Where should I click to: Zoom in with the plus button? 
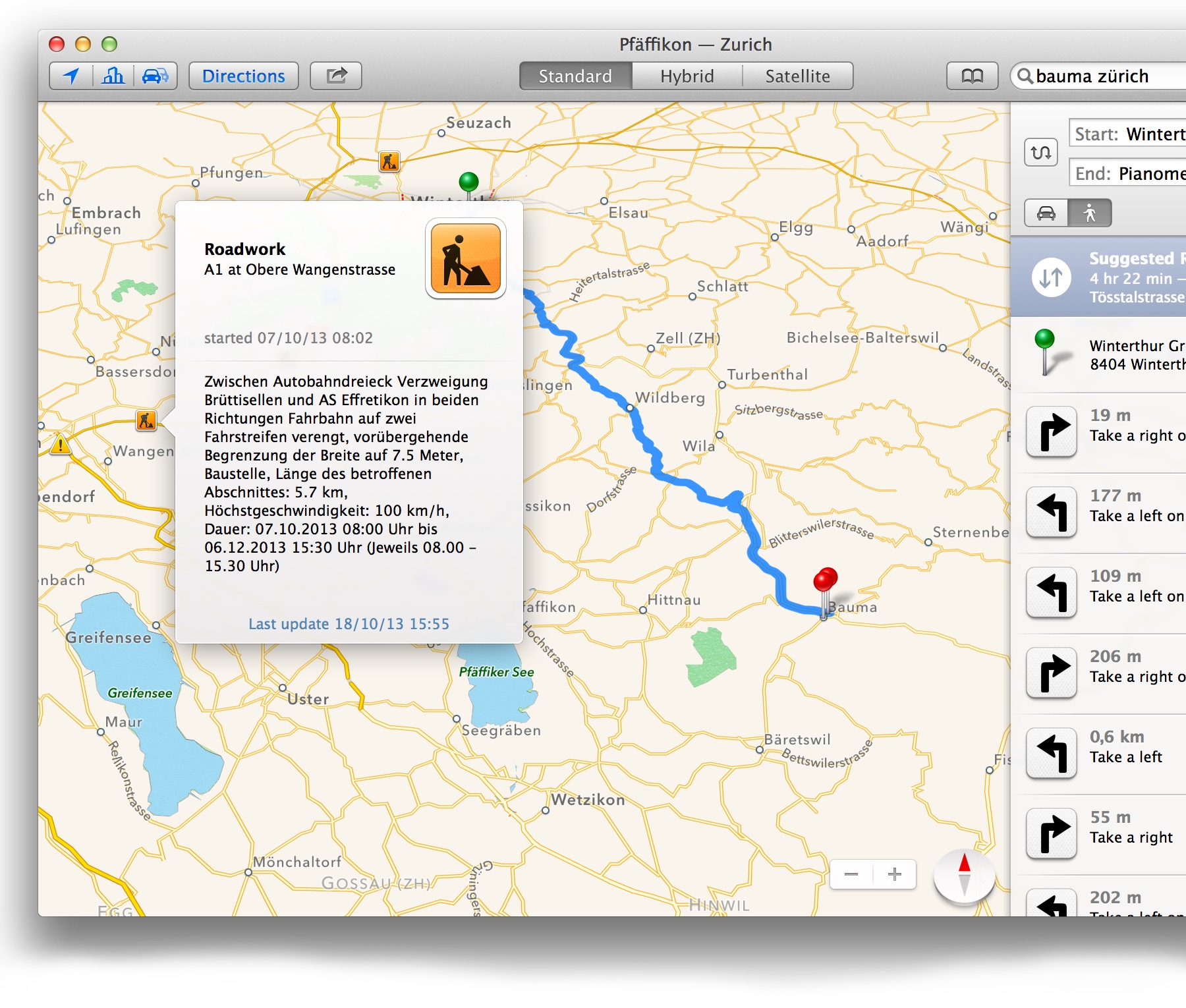click(895, 875)
